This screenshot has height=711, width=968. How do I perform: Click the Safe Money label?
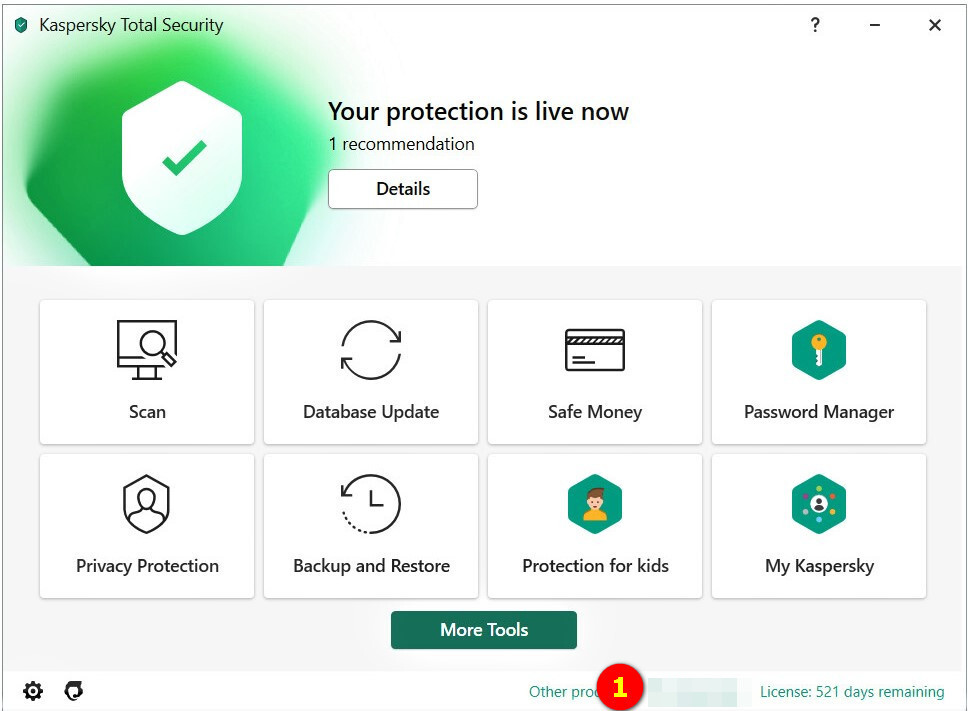[x=595, y=412]
